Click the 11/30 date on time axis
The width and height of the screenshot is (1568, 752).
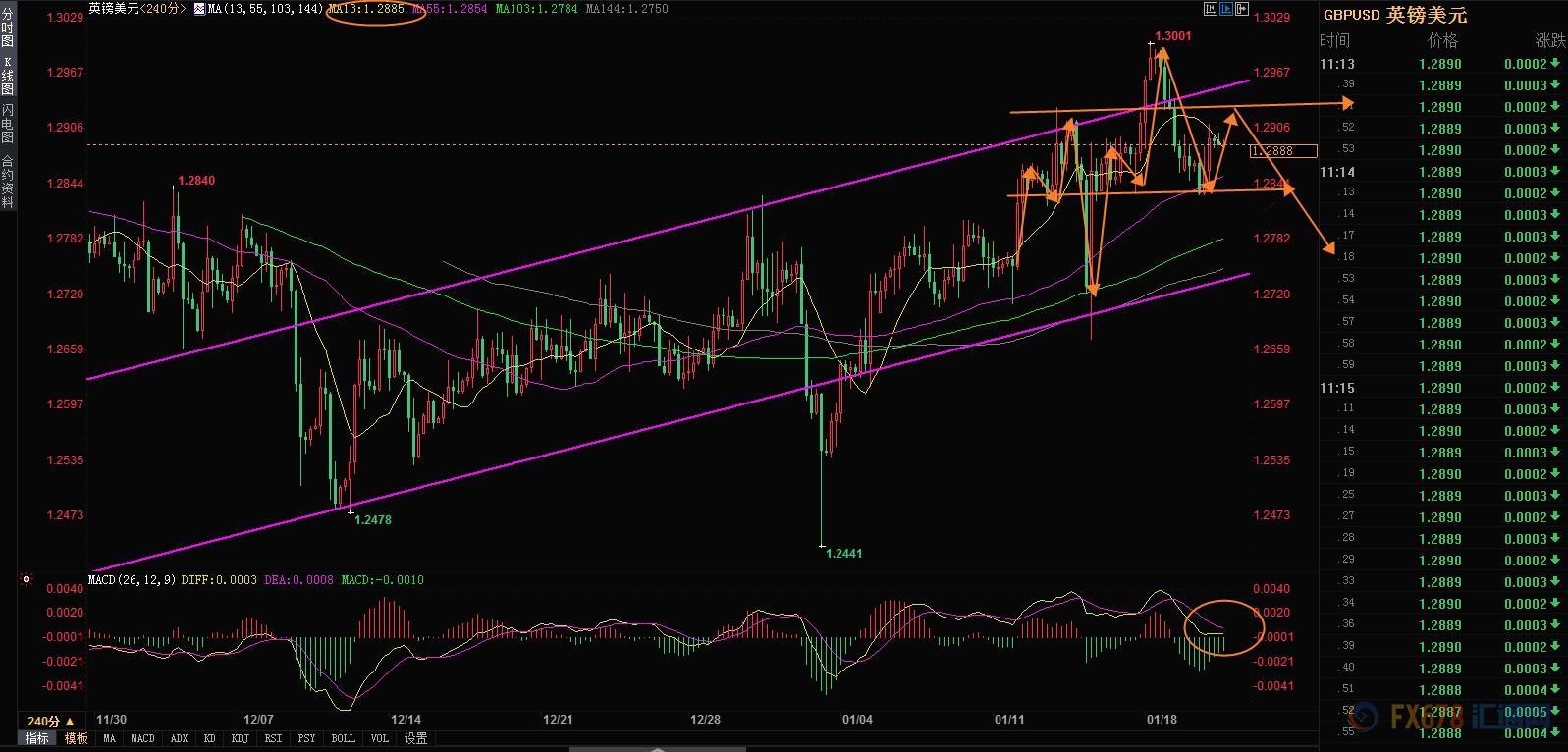click(111, 720)
